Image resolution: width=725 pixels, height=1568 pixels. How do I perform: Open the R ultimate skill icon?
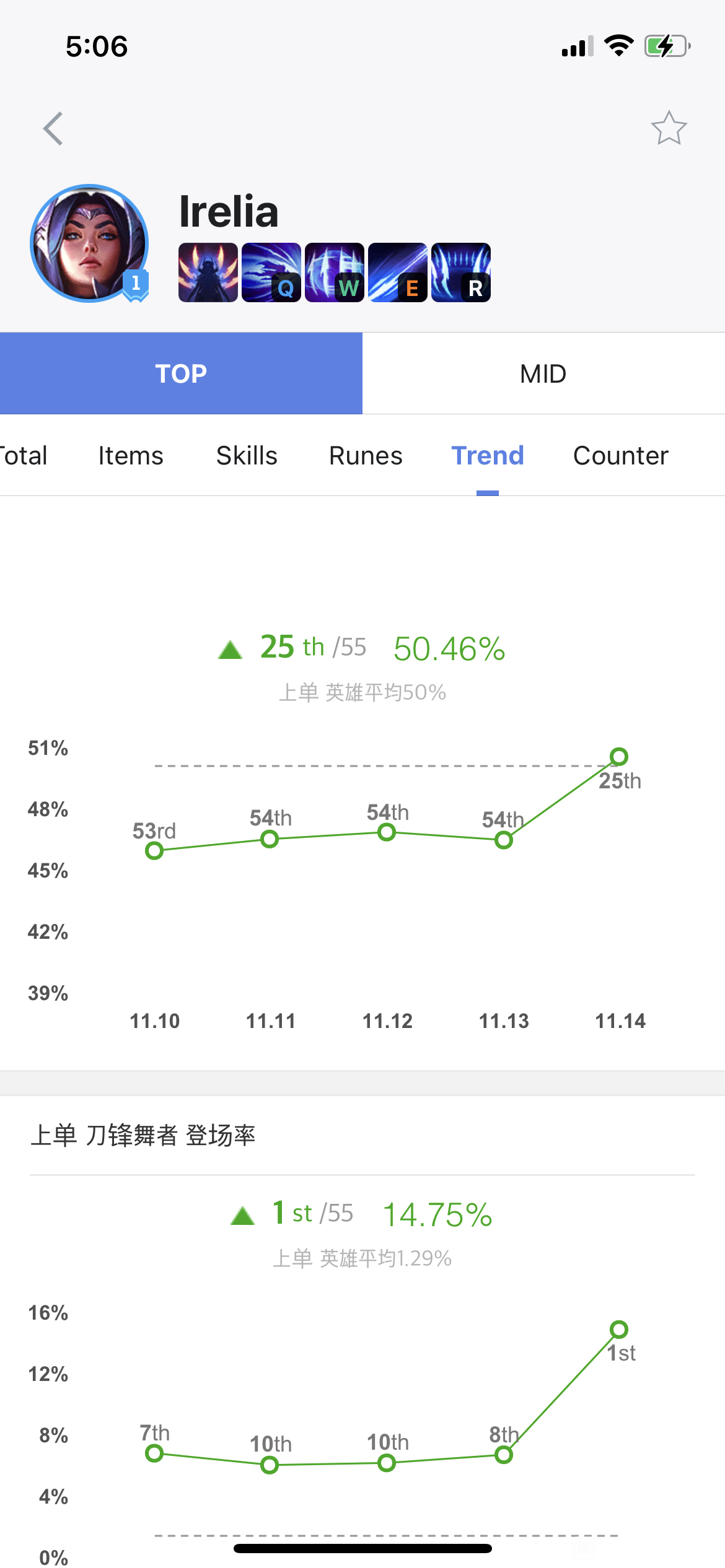pyautogui.click(x=461, y=272)
